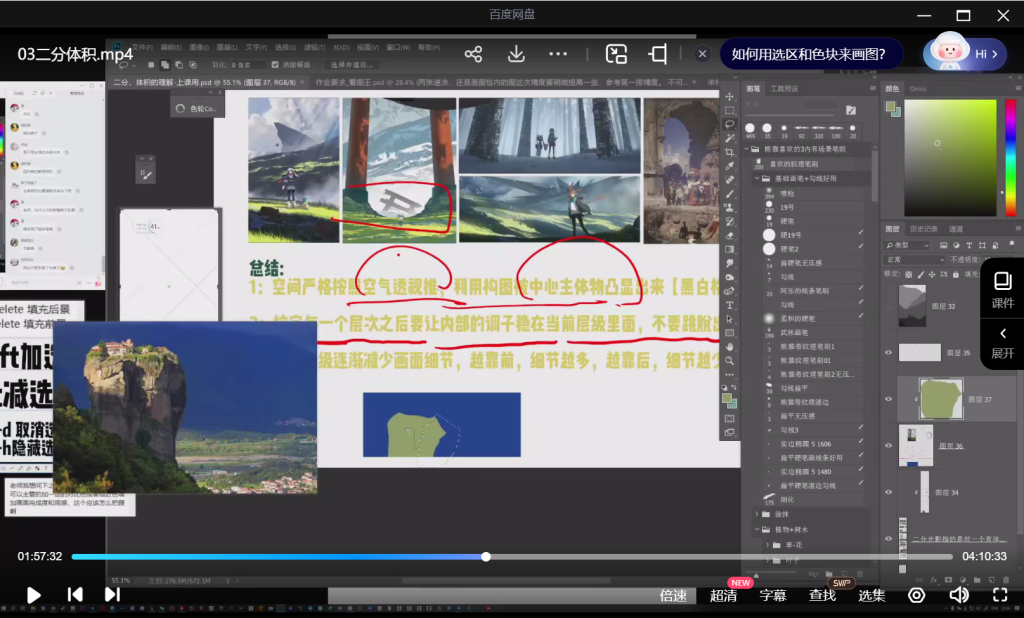
Task: Expand the 展开 side panel
Action: [1002, 343]
